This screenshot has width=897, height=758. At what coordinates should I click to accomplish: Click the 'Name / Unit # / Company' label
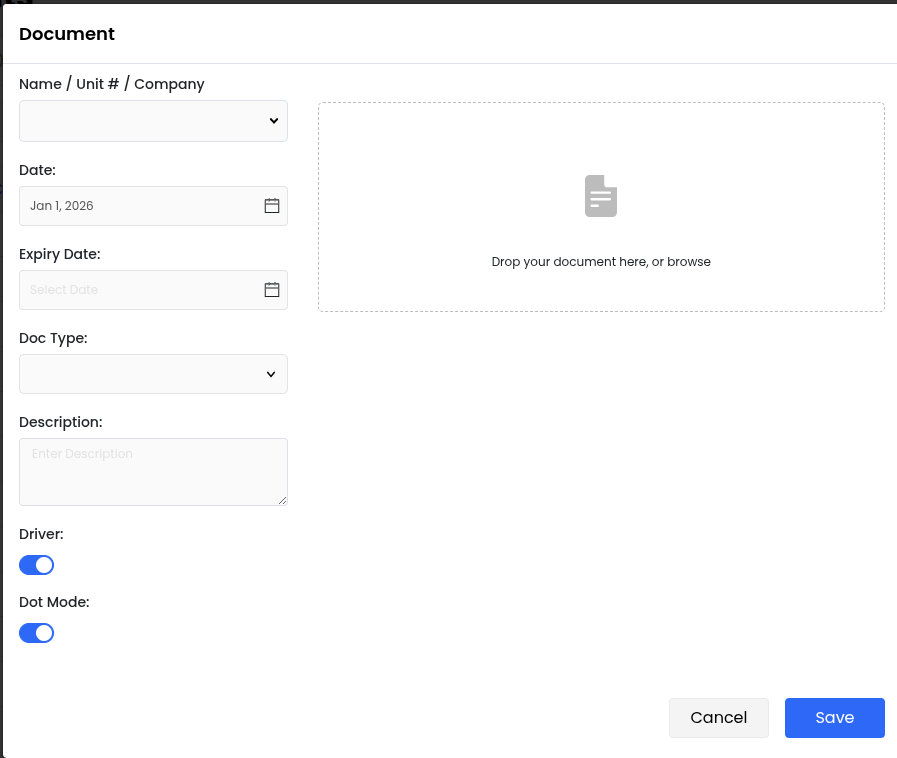pos(112,84)
